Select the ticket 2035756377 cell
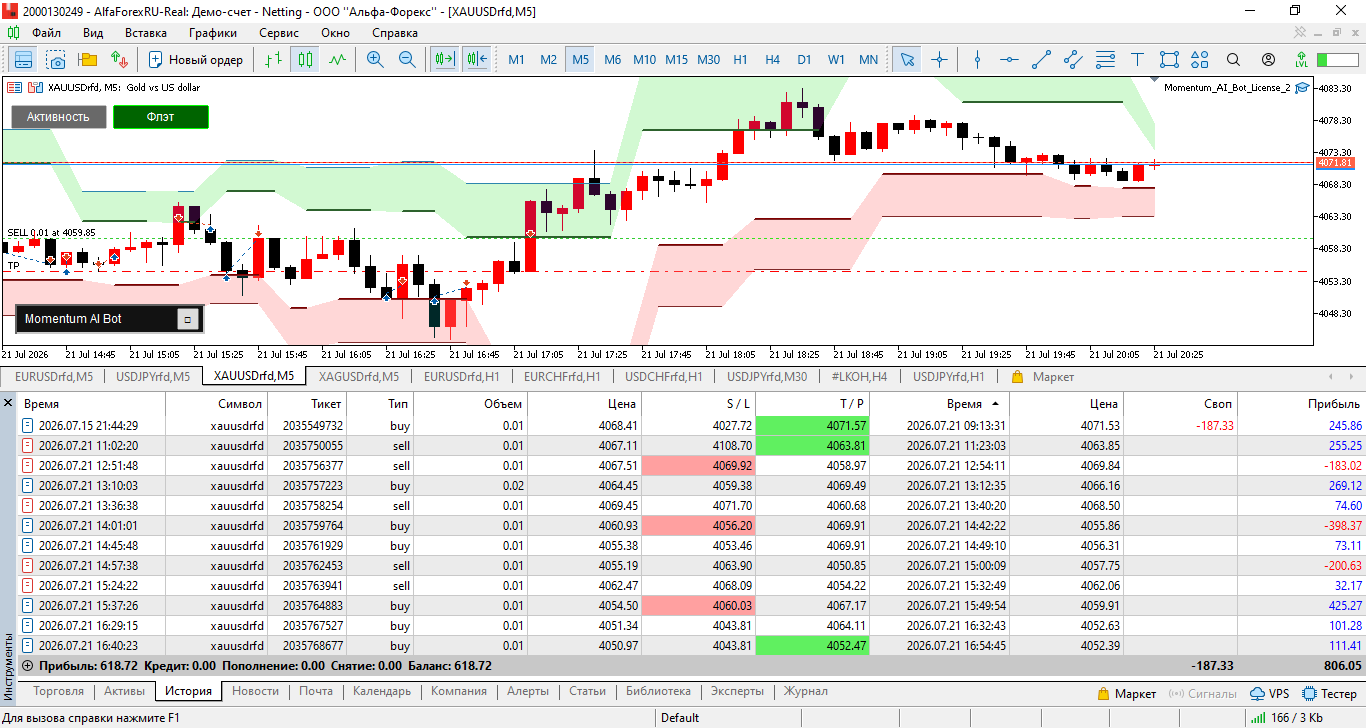Viewport: 1366px width, 728px height. (x=307, y=466)
